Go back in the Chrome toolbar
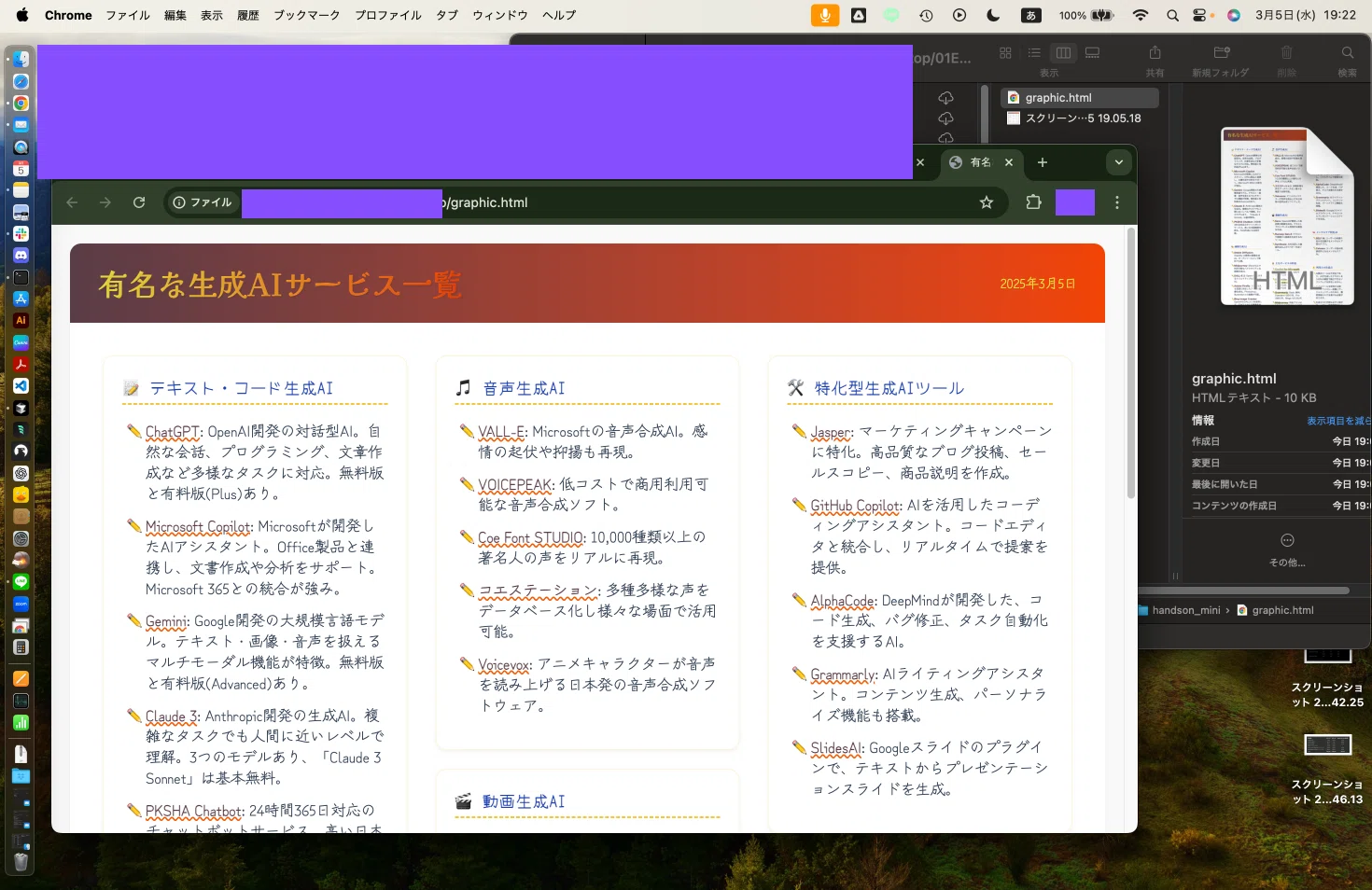The height and width of the screenshot is (890, 1372). [72, 202]
